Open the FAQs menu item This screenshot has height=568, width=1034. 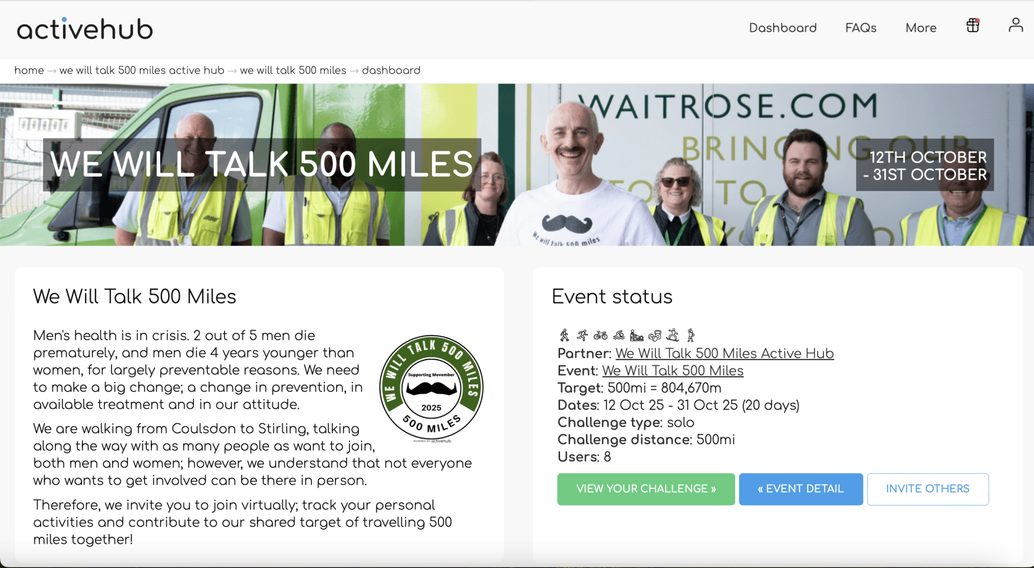(861, 28)
